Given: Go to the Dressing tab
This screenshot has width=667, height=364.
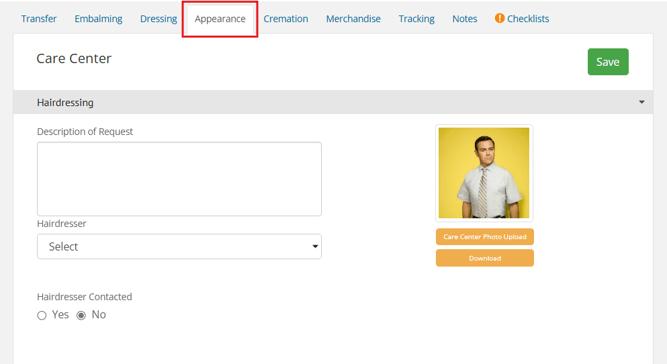Looking at the screenshot, I should 158,19.
